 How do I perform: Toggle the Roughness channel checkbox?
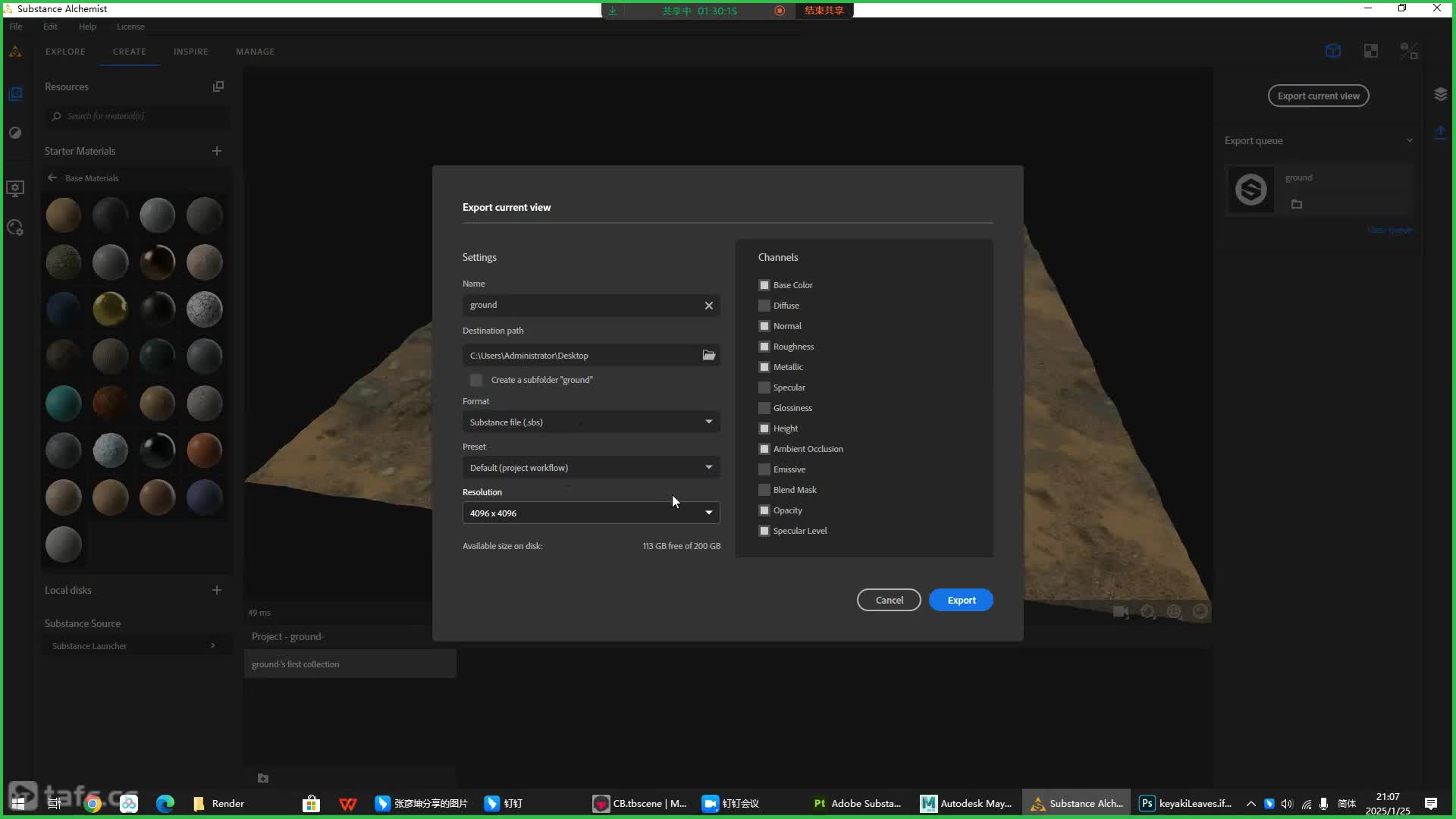[764, 347]
